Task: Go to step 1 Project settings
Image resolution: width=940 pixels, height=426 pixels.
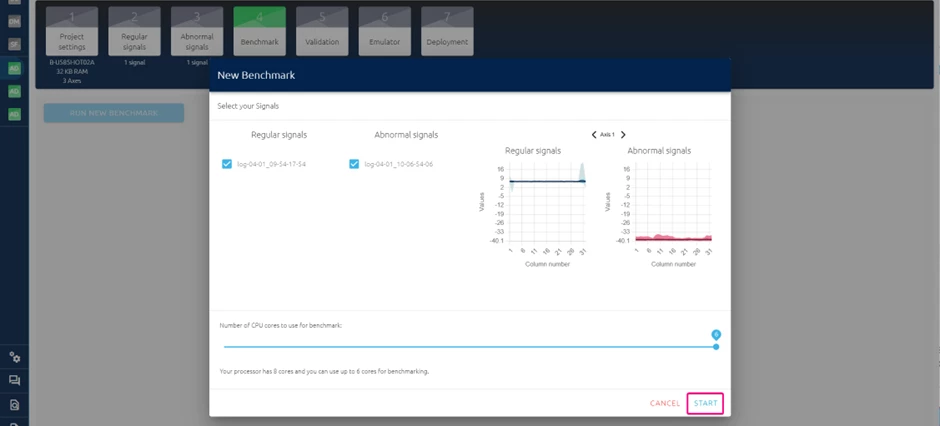Action: tap(72, 31)
